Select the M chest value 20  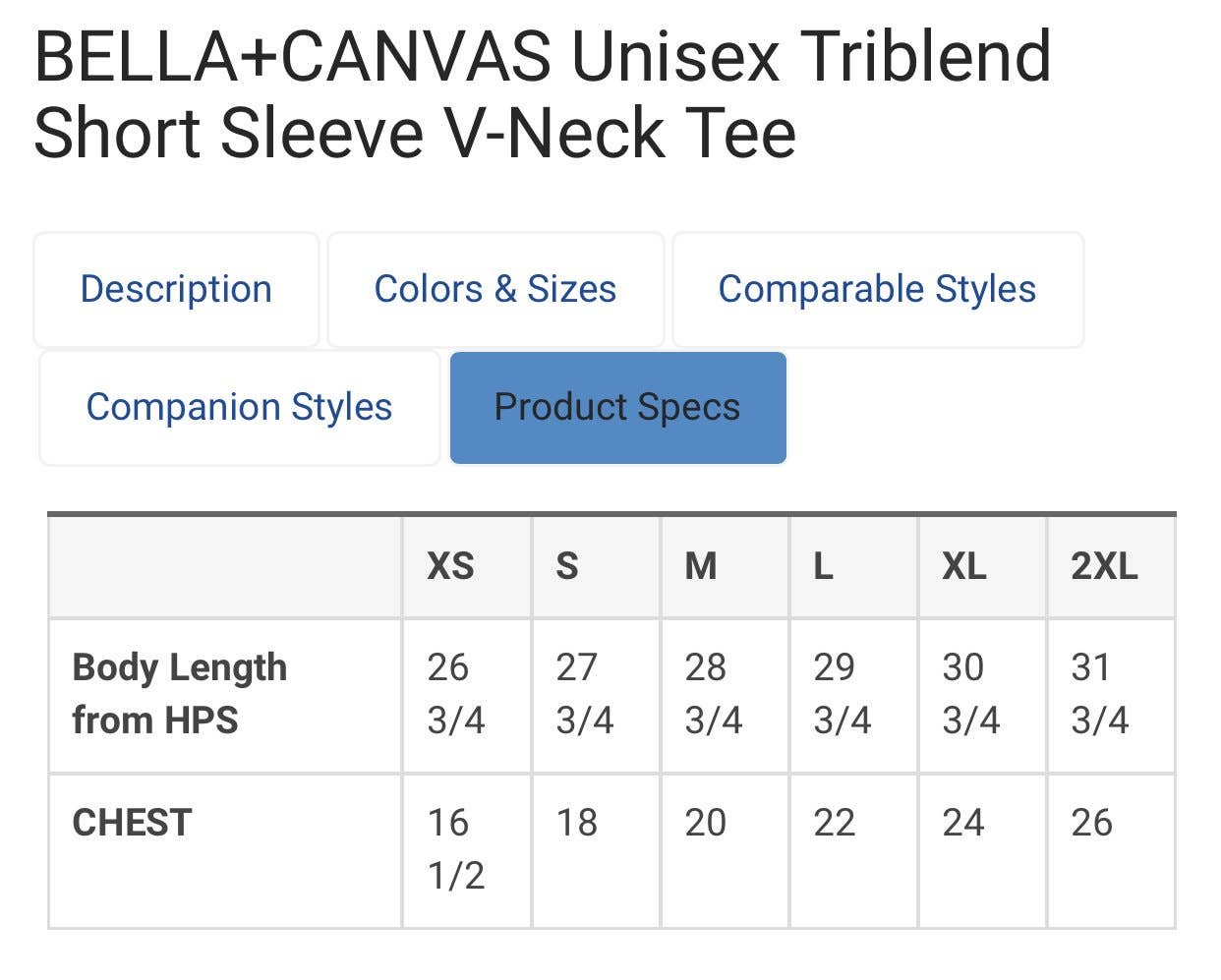[705, 823]
